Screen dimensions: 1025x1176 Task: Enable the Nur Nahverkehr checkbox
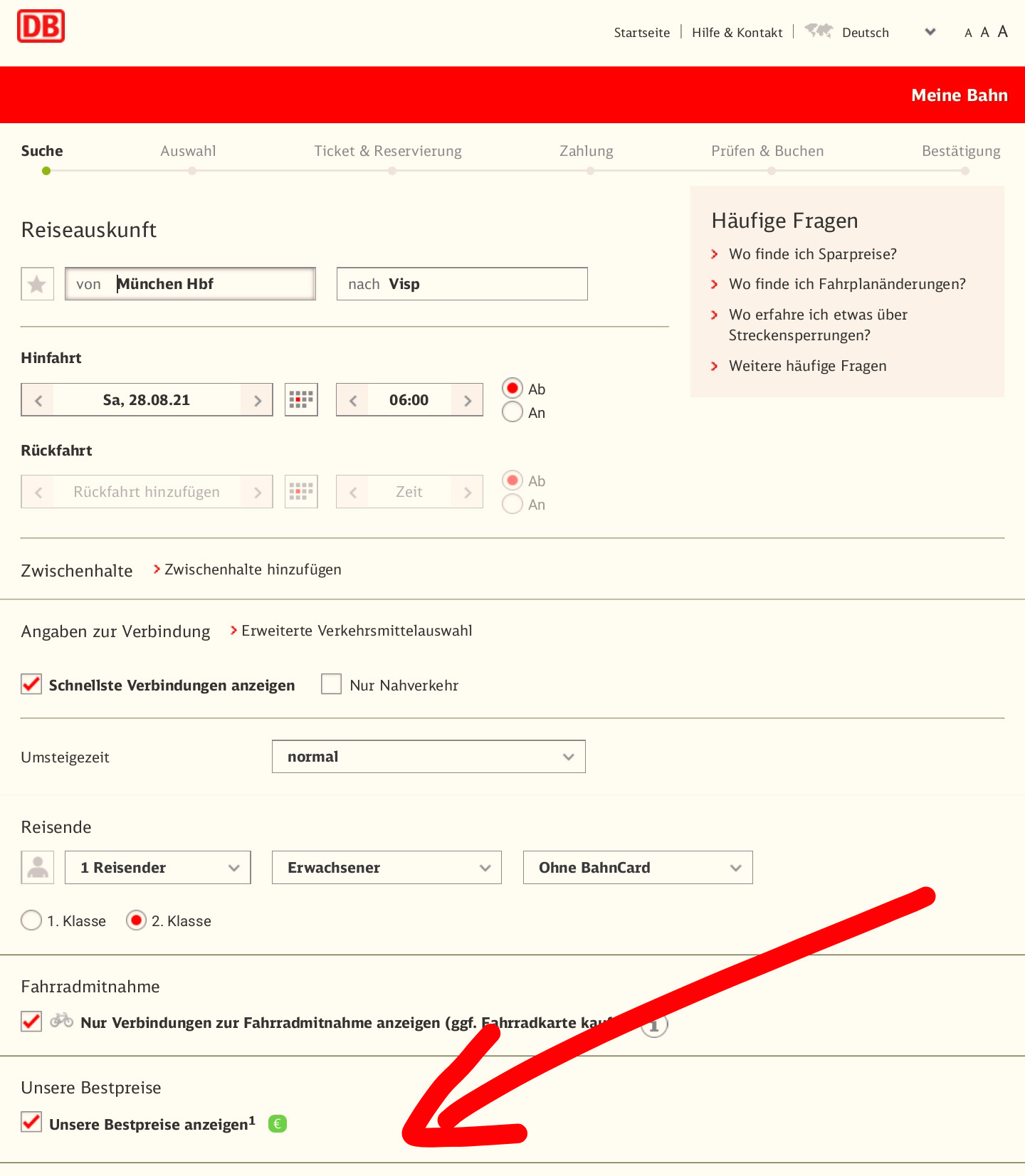pos(331,685)
